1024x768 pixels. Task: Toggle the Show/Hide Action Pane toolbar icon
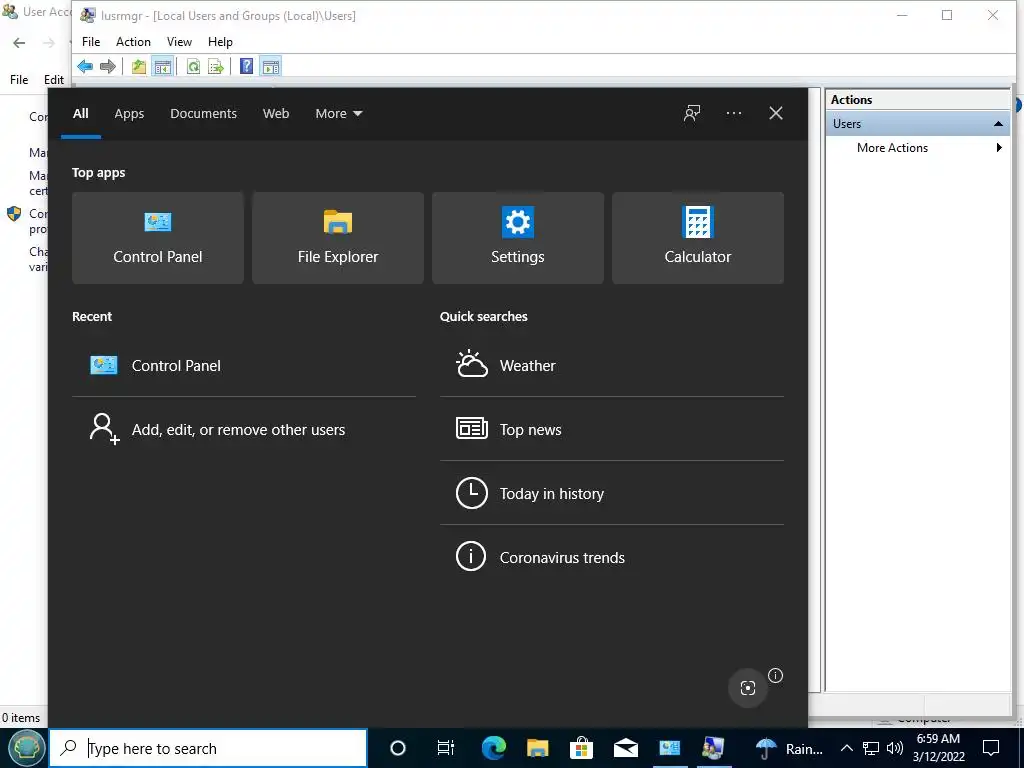point(270,66)
